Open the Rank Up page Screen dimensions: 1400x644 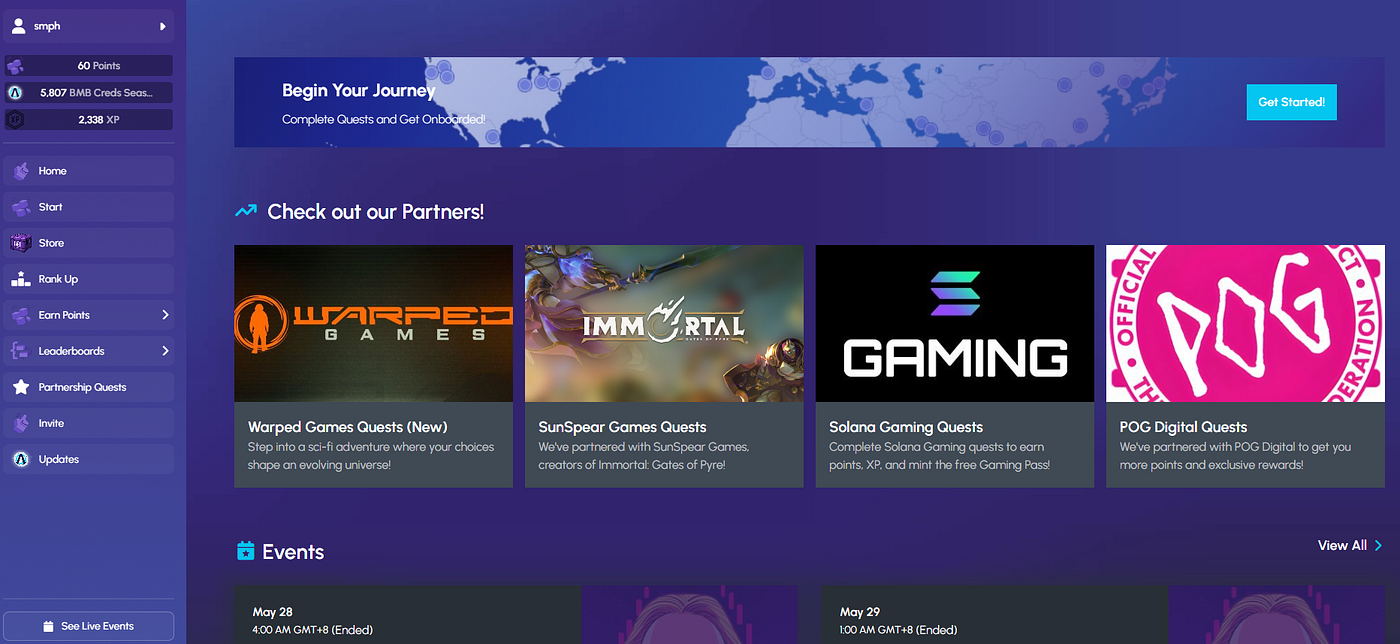[88, 279]
